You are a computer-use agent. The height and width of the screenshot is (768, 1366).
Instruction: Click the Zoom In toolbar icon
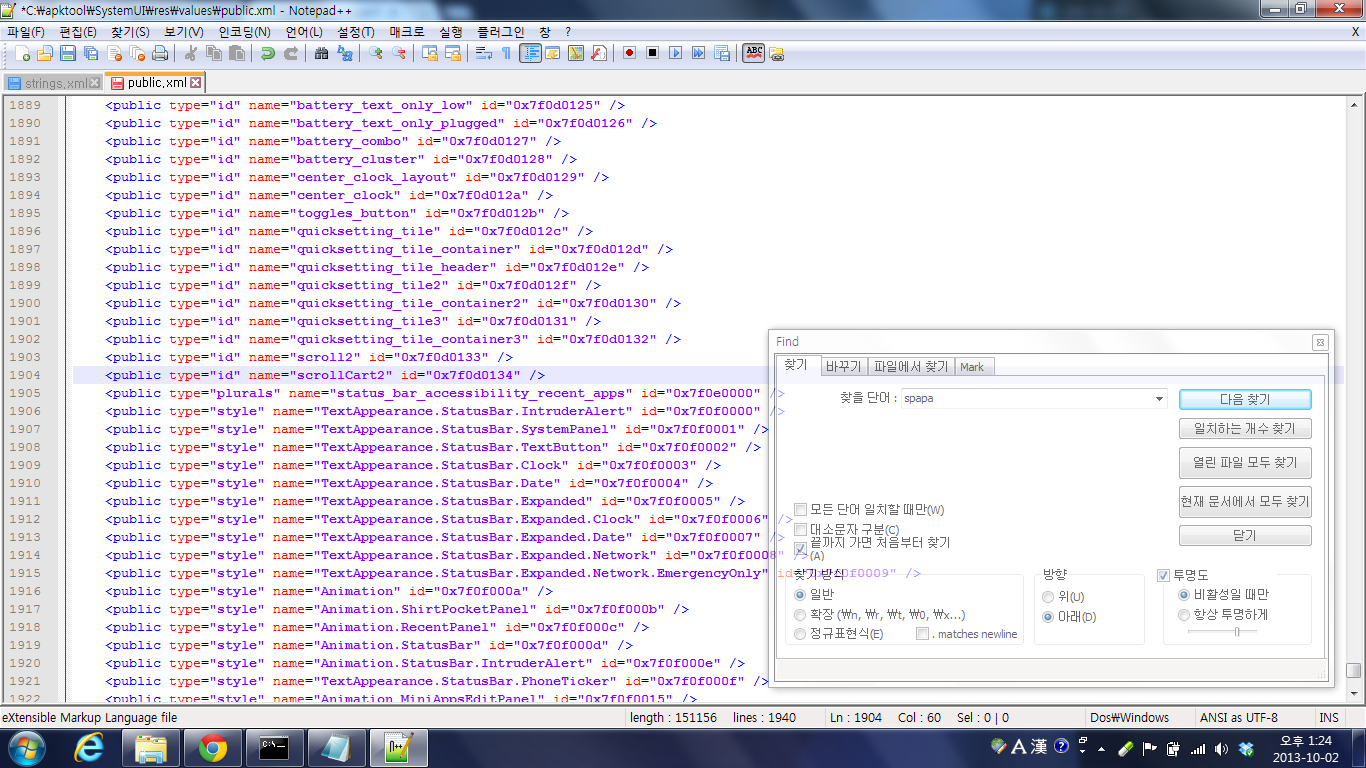tap(376, 53)
